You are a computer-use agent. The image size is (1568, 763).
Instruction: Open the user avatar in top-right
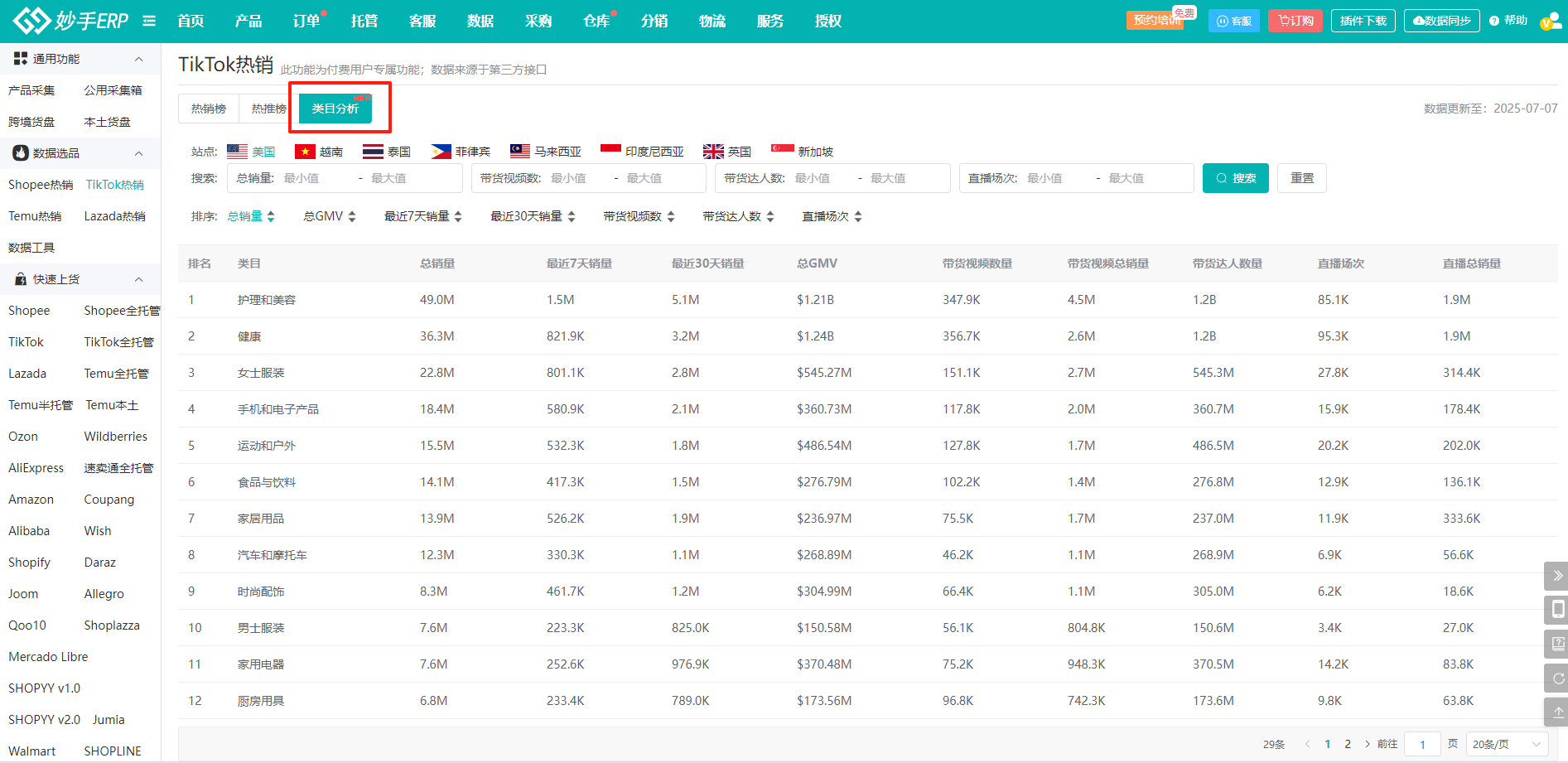[x=1551, y=21]
